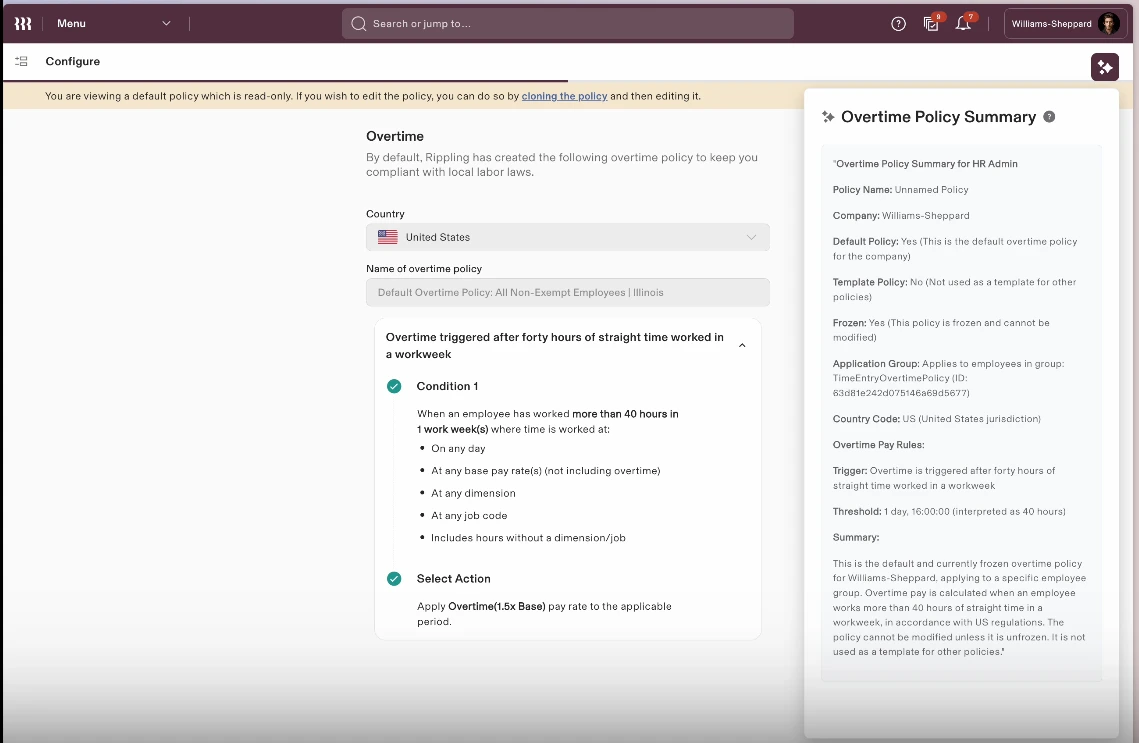
Task: Click 'At any job code' bullet text
Action: pos(469,516)
